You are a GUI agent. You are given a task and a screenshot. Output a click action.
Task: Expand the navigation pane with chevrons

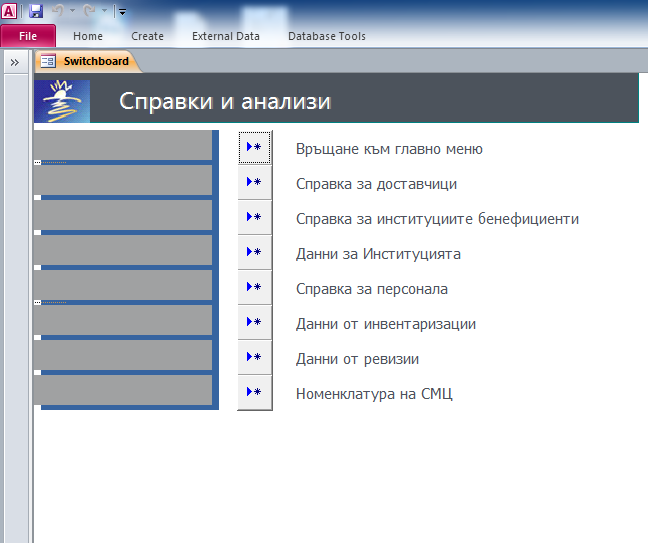pyautogui.click(x=15, y=62)
